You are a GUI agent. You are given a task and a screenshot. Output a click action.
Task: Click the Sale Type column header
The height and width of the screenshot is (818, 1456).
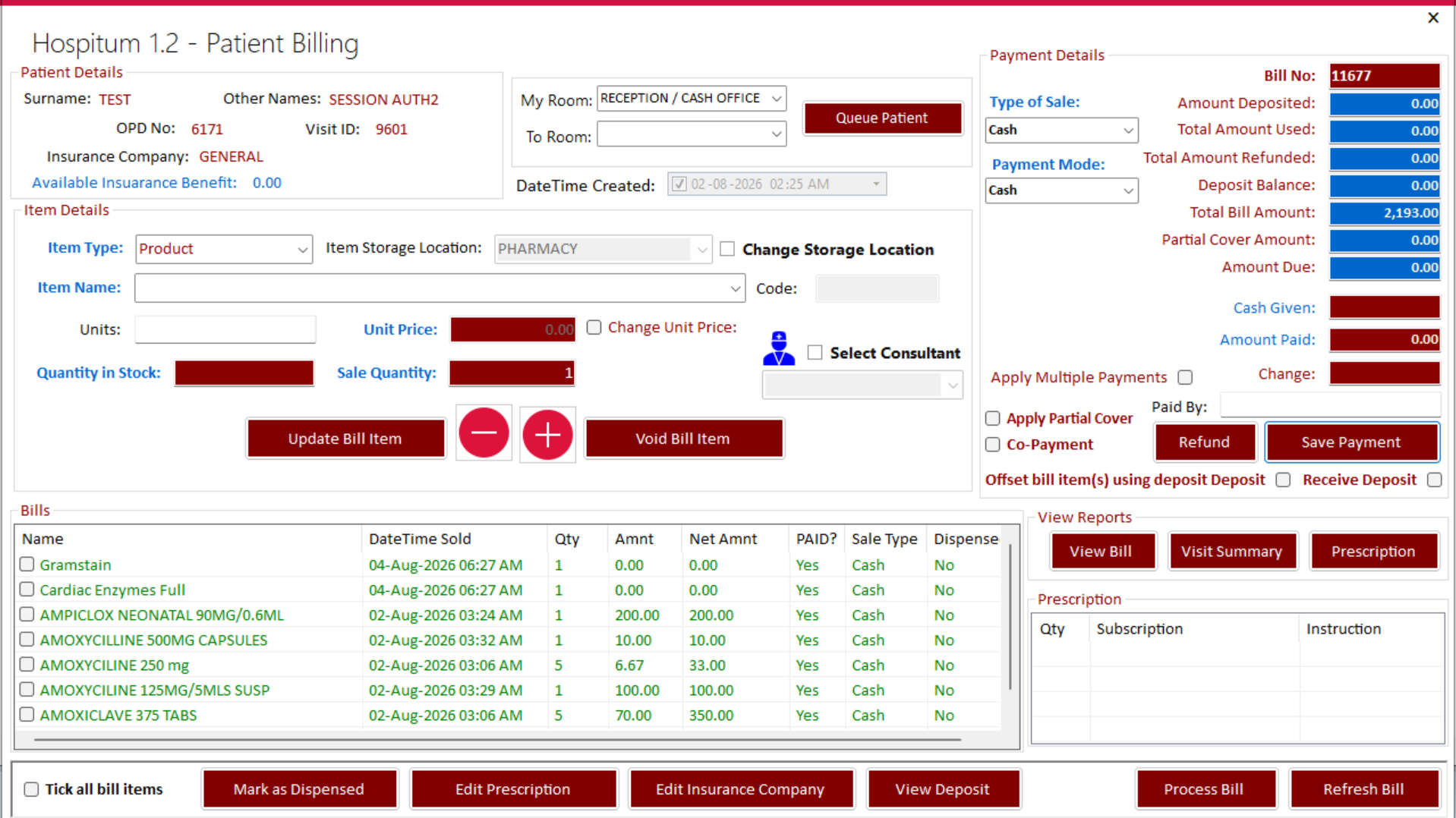[884, 539]
